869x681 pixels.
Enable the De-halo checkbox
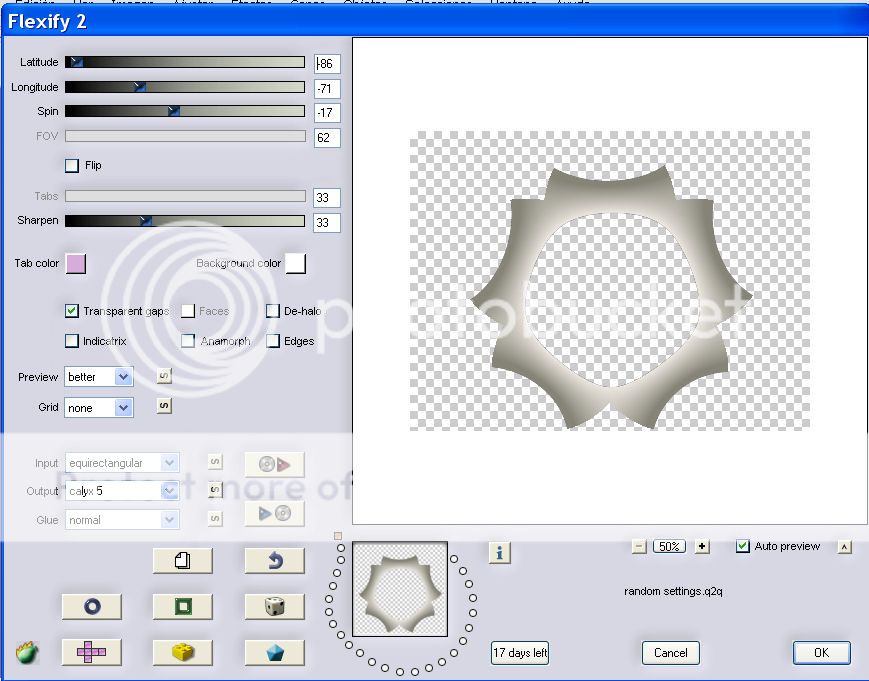point(273,311)
